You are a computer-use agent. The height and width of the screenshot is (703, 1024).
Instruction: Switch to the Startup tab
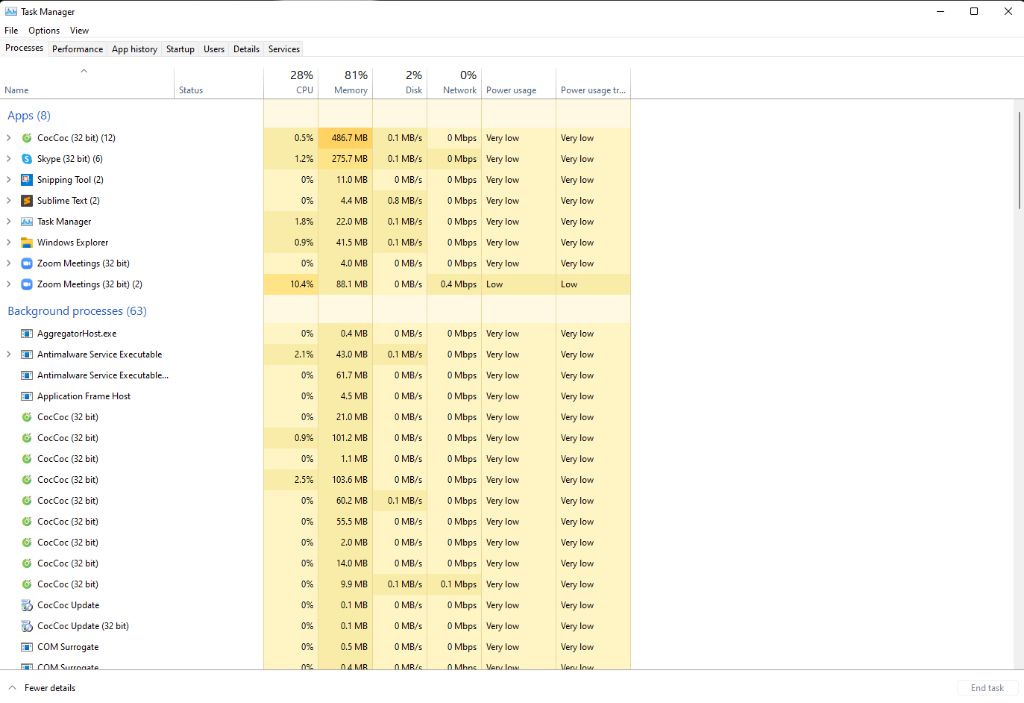180,49
